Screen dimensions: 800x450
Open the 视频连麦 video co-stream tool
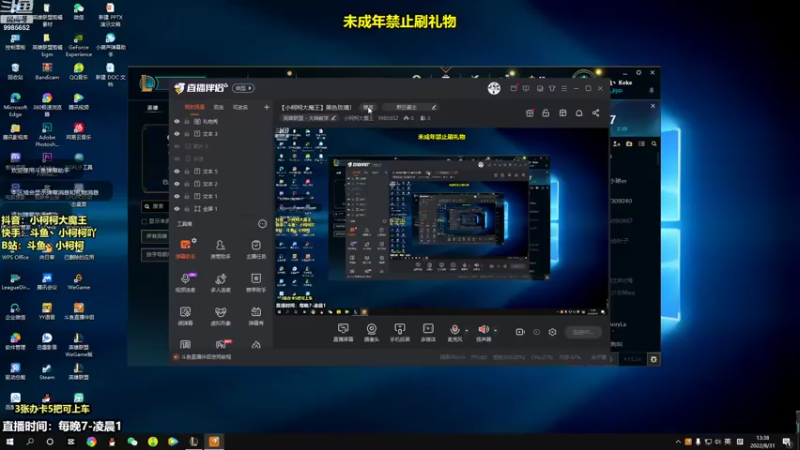[185, 282]
